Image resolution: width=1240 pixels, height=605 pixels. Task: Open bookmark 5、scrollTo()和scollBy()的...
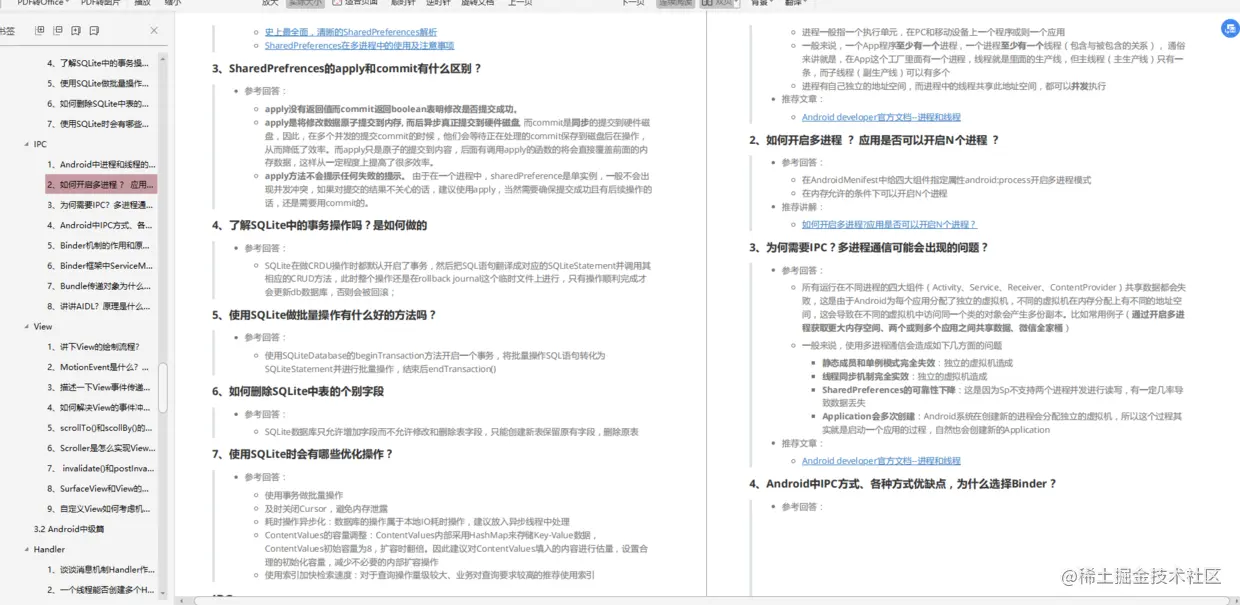pyautogui.click(x=100, y=428)
